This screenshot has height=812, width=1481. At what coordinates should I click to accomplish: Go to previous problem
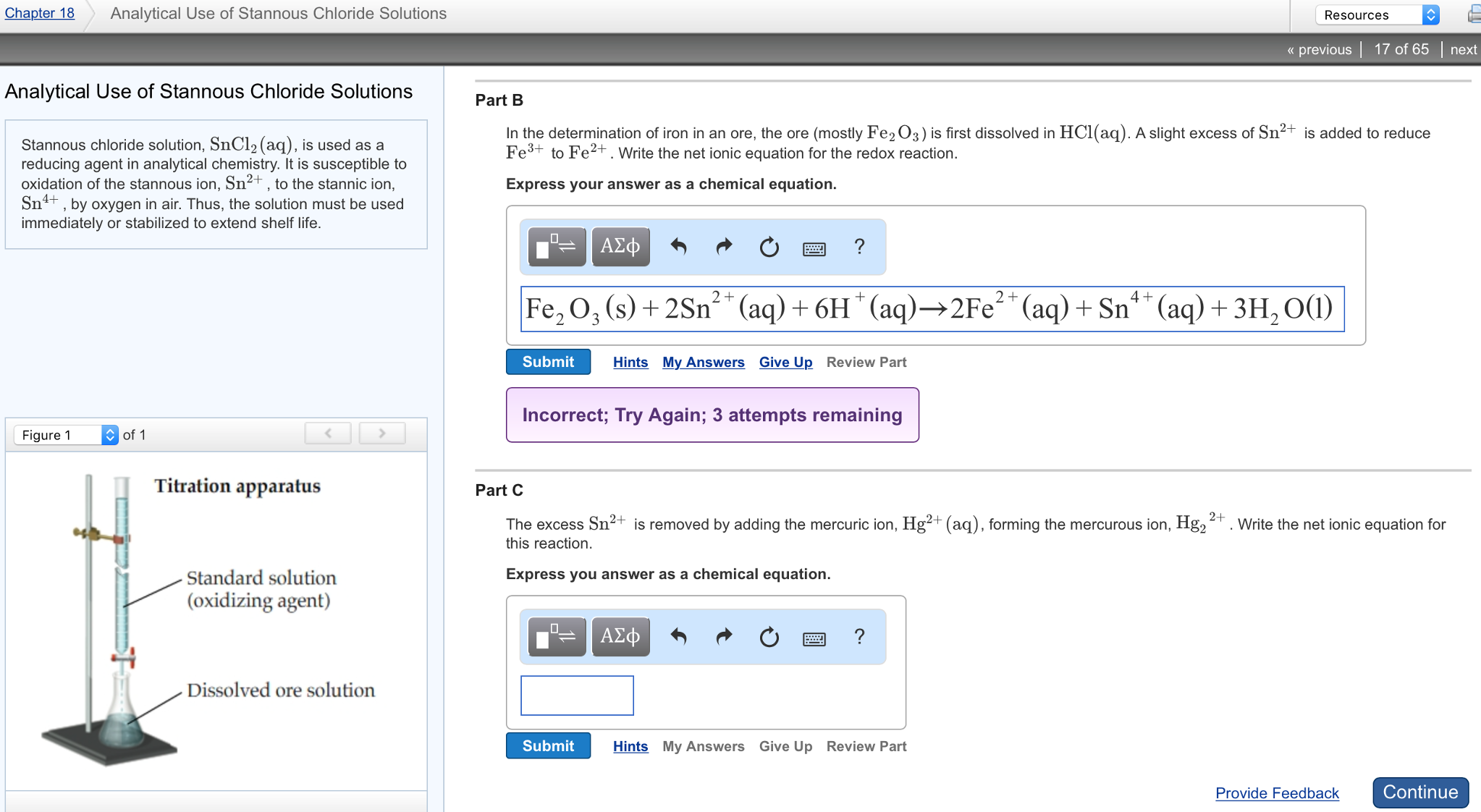click(1319, 49)
